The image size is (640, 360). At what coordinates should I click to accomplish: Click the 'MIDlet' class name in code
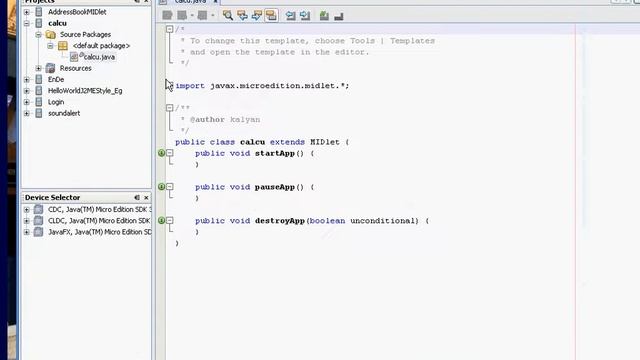(x=324, y=142)
